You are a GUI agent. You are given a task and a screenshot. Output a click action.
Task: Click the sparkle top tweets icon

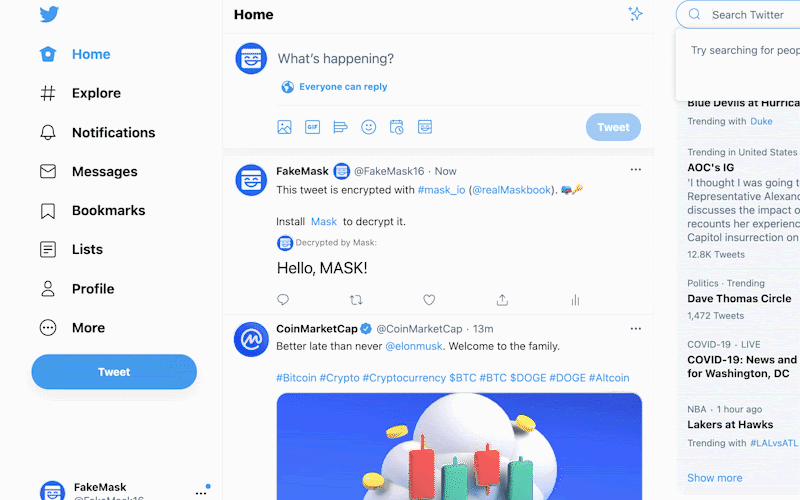tap(635, 14)
